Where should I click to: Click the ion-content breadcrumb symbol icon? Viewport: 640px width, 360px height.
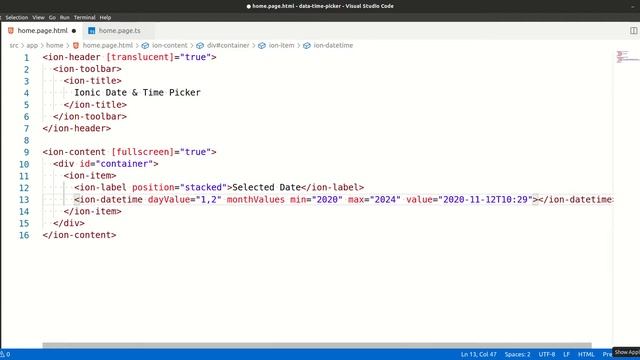145,46
